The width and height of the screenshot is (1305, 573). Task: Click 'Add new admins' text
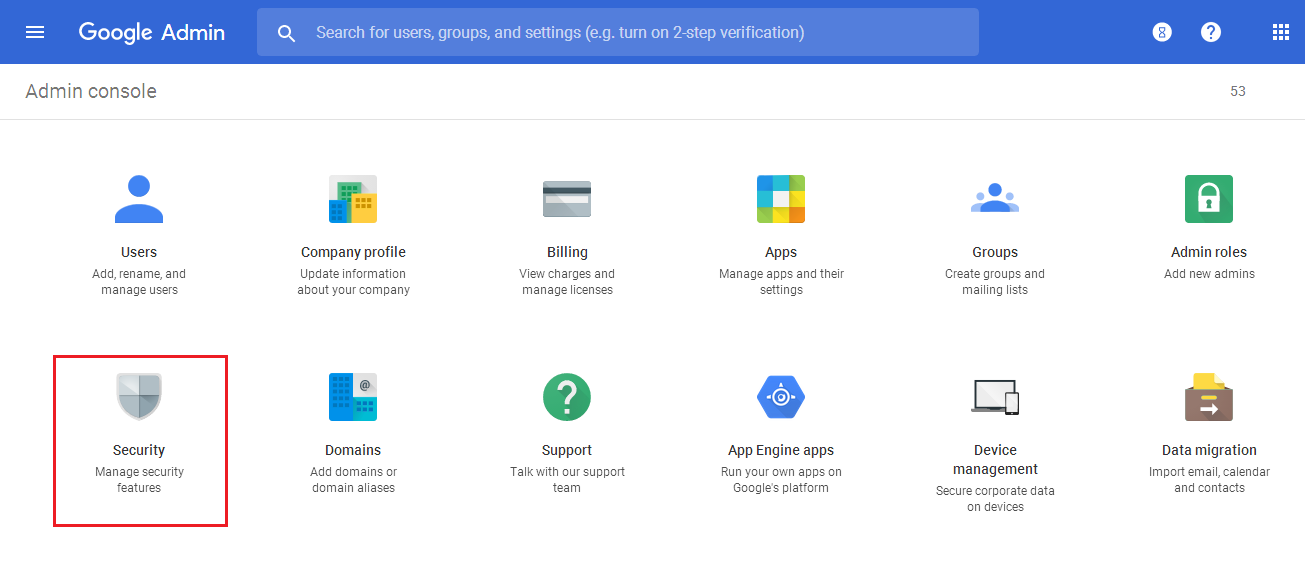(1209, 274)
